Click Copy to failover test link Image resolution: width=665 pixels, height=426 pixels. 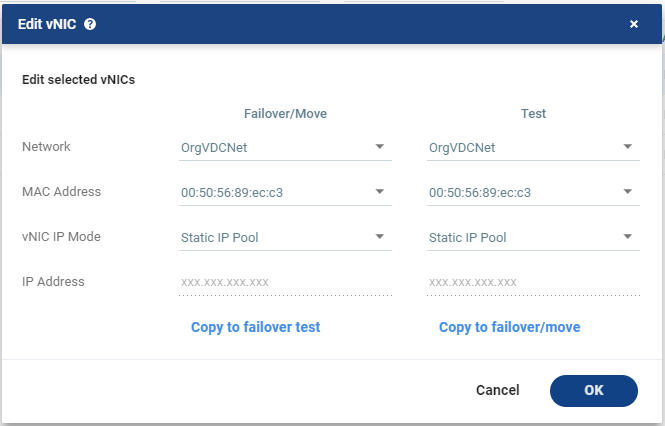pos(256,327)
